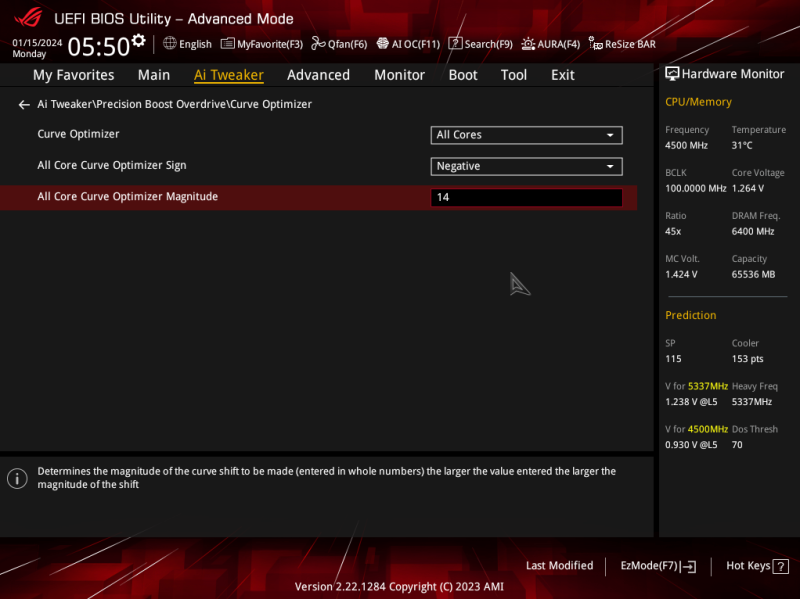The image size is (800, 599).
Task: Open time settings gear icon
Action: click(138, 40)
